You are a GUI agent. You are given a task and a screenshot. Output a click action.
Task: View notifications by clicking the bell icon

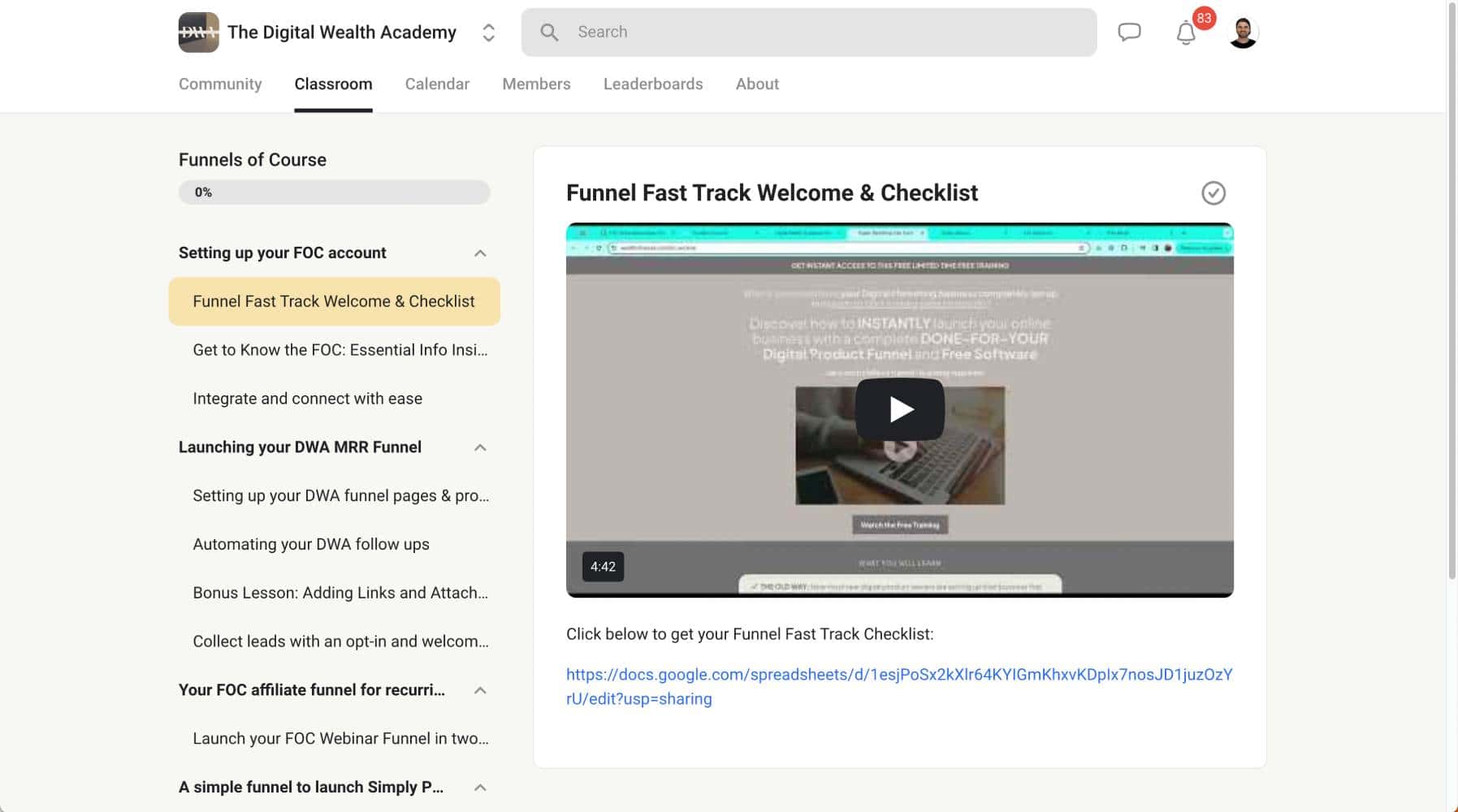pyautogui.click(x=1184, y=32)
